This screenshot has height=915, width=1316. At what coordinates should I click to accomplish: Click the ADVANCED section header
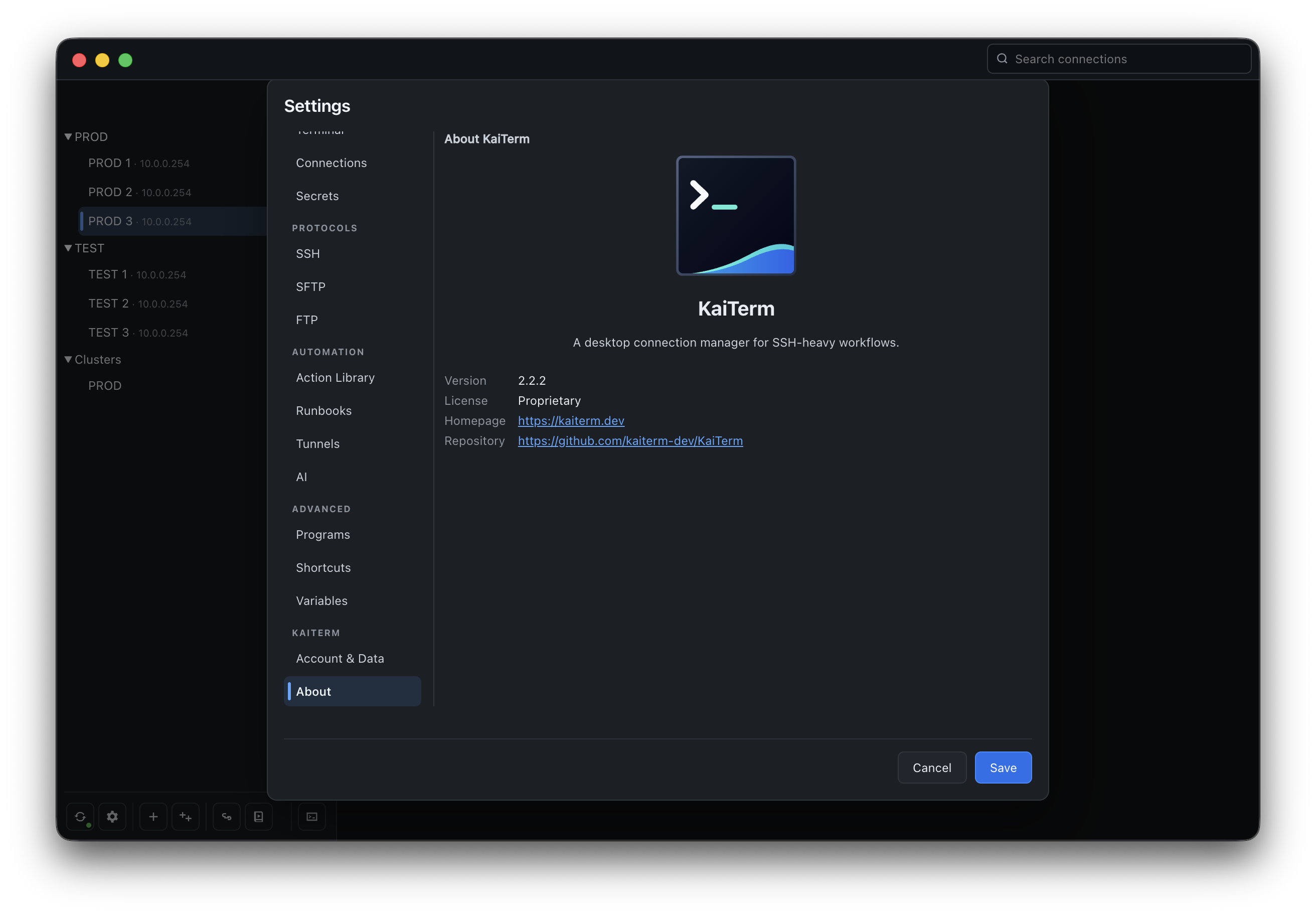point(321,509)
